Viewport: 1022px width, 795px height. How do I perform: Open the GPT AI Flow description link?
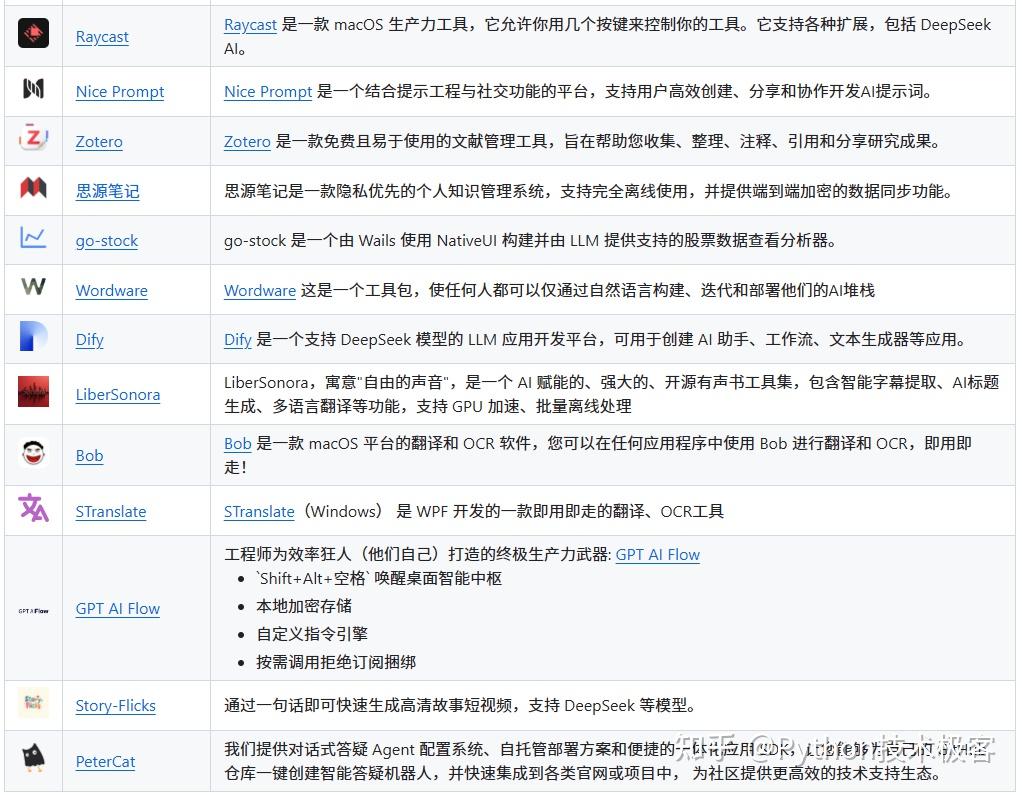tap(657, 554)
